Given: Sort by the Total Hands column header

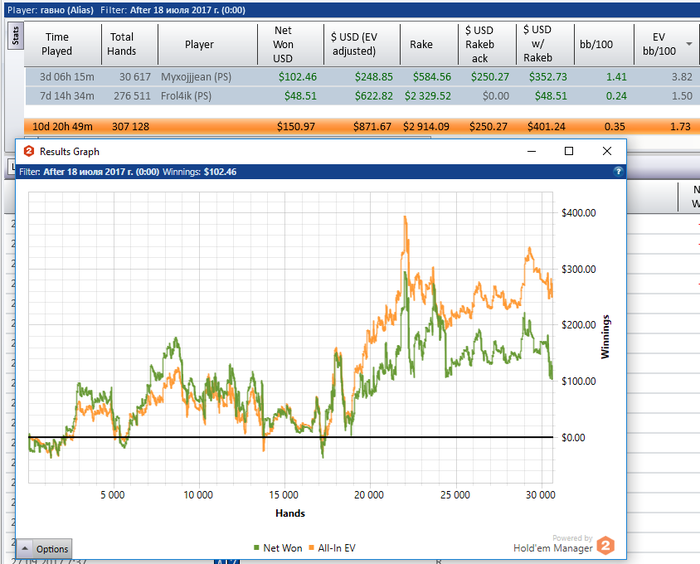Looking at the screenshot, I should point(122,44).
